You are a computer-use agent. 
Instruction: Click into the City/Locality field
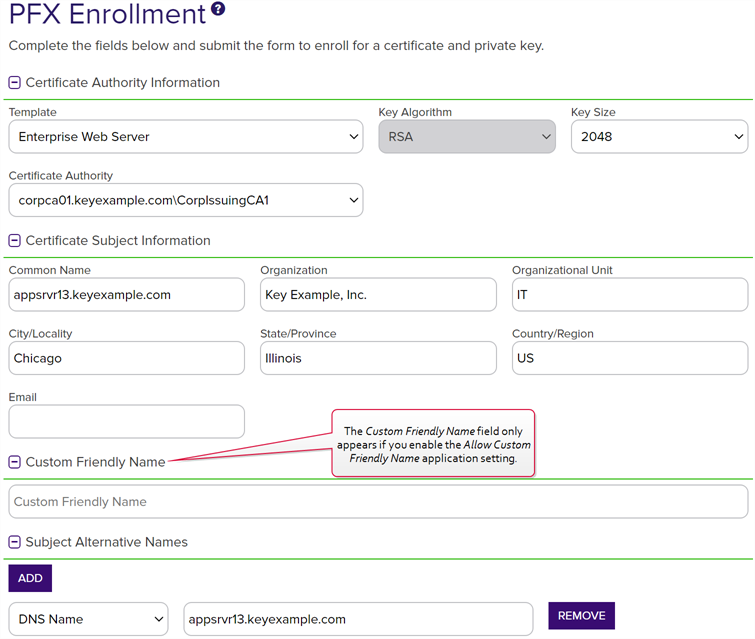pos(127,358)
